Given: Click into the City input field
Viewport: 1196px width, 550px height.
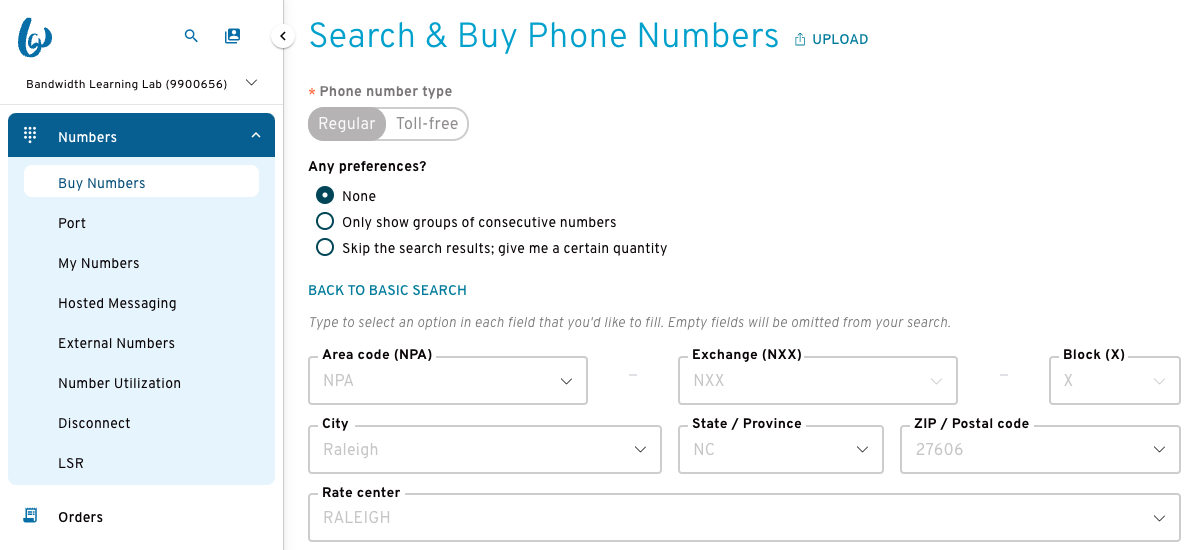Looking at the screenshot, I should [x=484, y=449].
